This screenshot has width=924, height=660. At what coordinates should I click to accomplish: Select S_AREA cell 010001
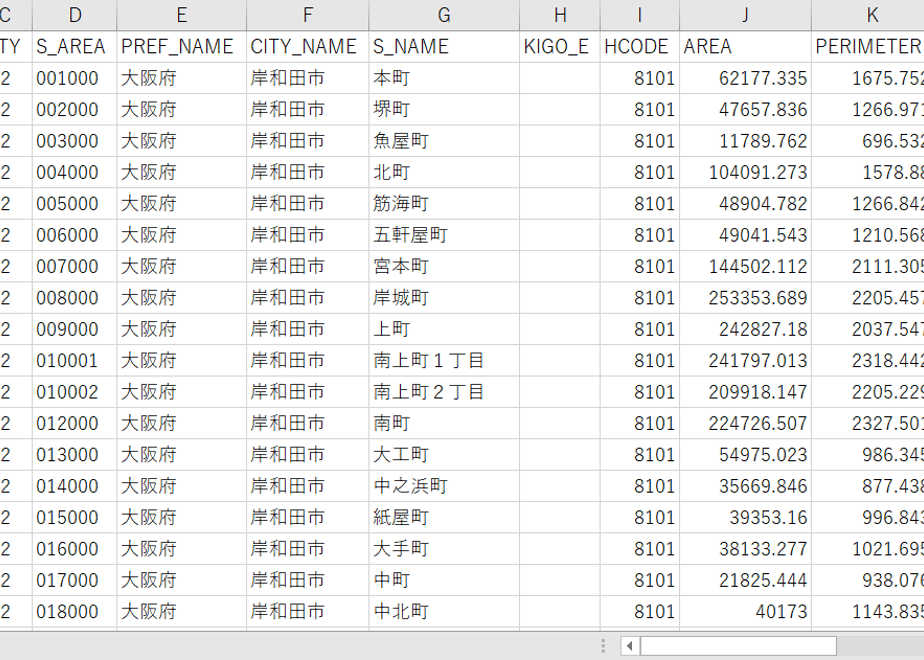click(74, 360)
